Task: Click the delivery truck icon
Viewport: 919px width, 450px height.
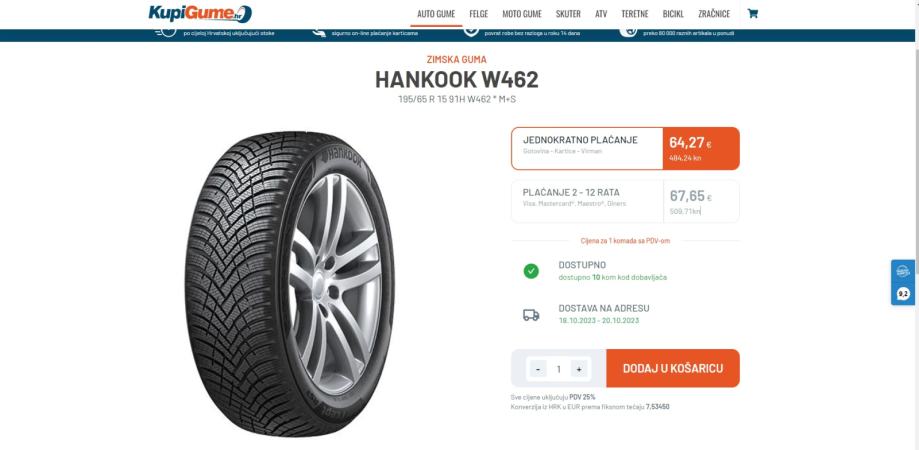Action: (531, 315)
